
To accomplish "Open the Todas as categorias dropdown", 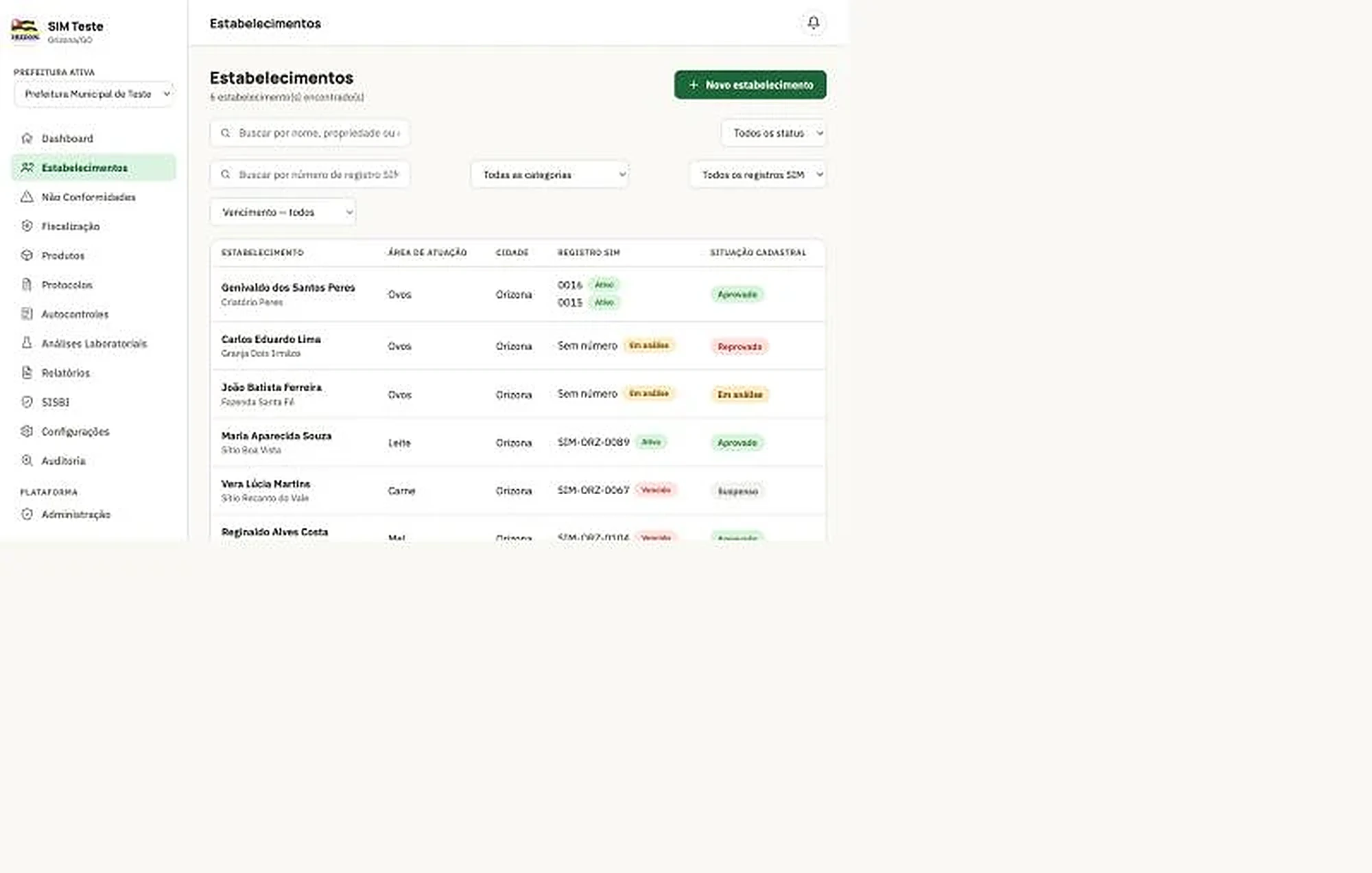I will point(549,175).
